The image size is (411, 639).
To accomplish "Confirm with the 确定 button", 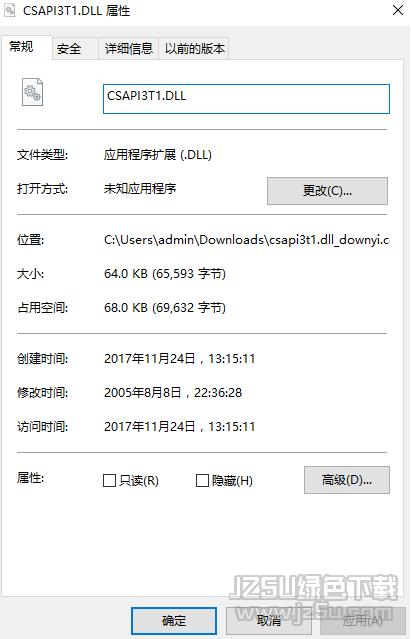I will 174,621.
